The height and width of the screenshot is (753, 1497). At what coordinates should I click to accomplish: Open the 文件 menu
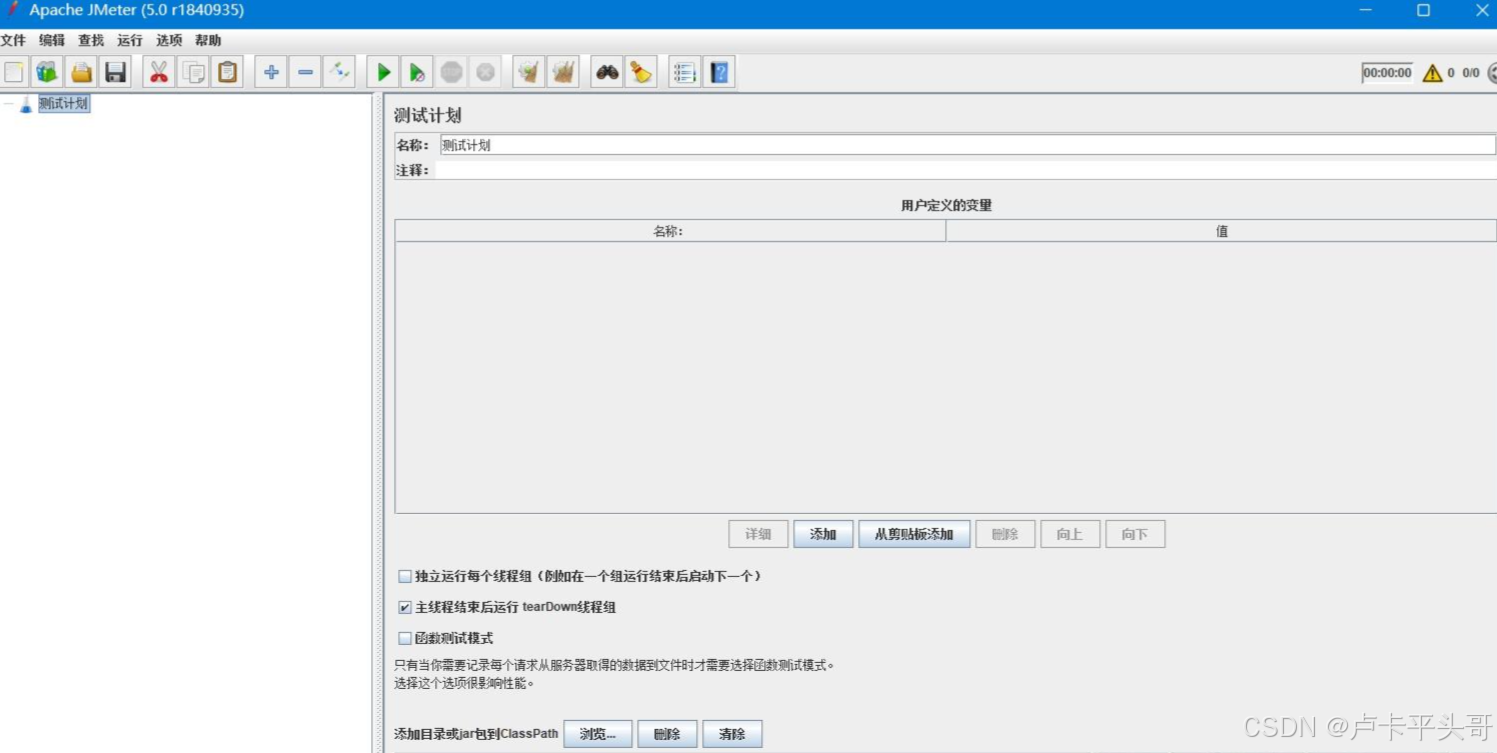click(13, 41)
